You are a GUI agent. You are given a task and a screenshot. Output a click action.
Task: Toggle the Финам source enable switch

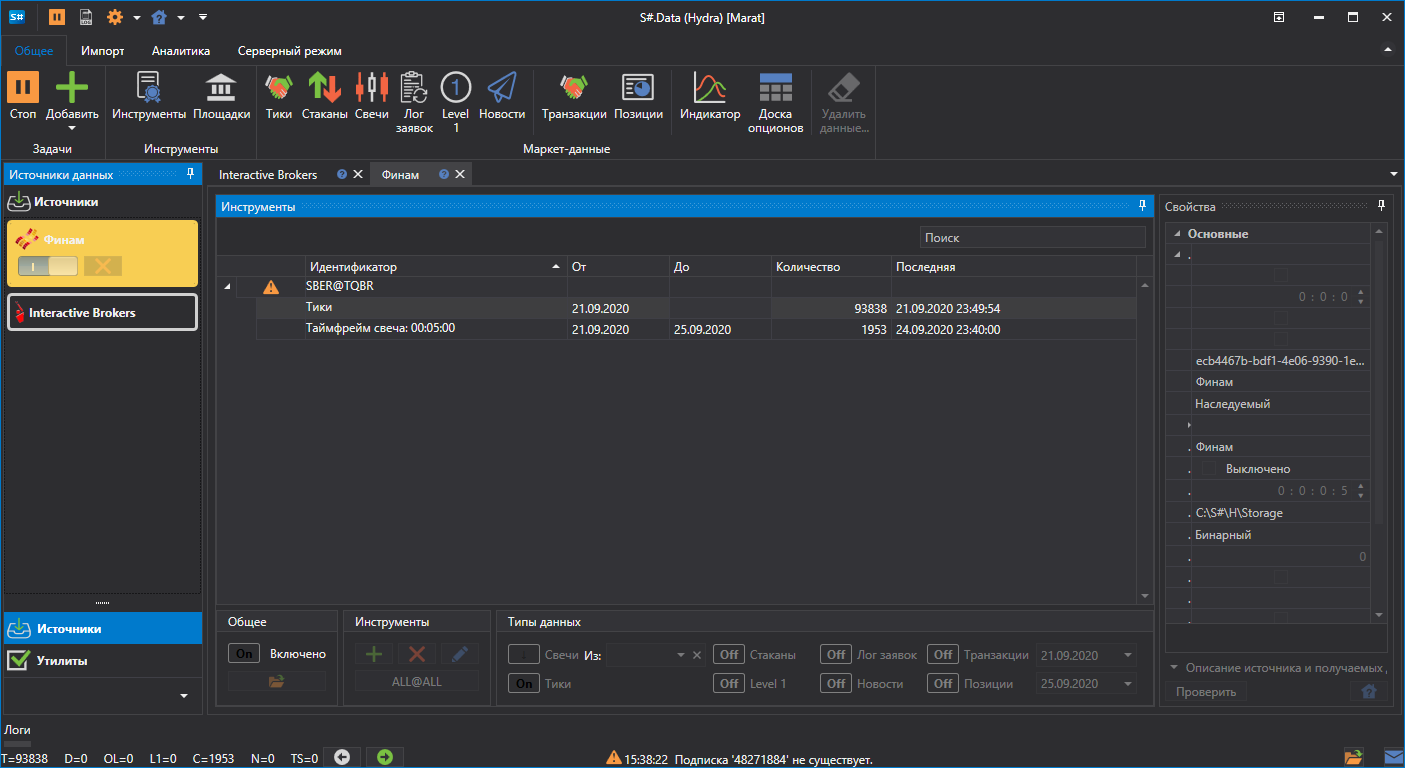[47, 266]
